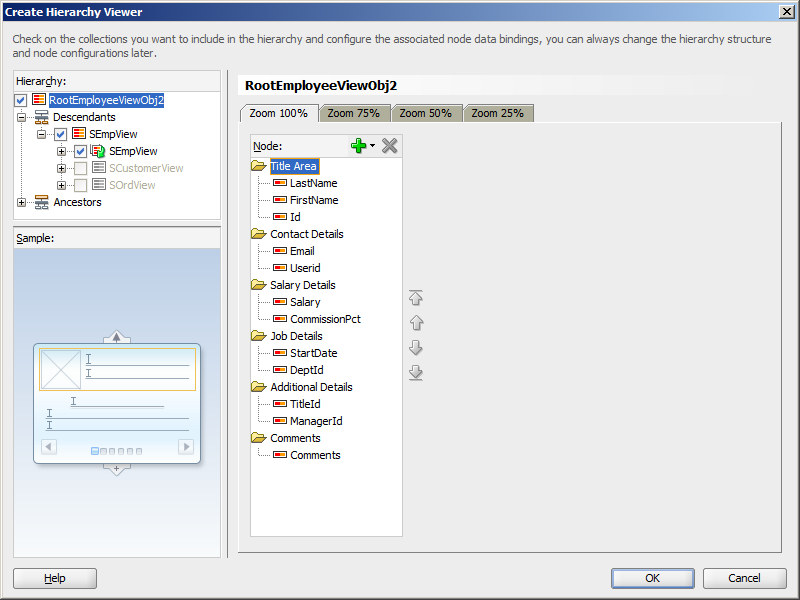Click the move down arrow icon
The width and height of the screenshot is (800, 600).
(x=416, y=347)
